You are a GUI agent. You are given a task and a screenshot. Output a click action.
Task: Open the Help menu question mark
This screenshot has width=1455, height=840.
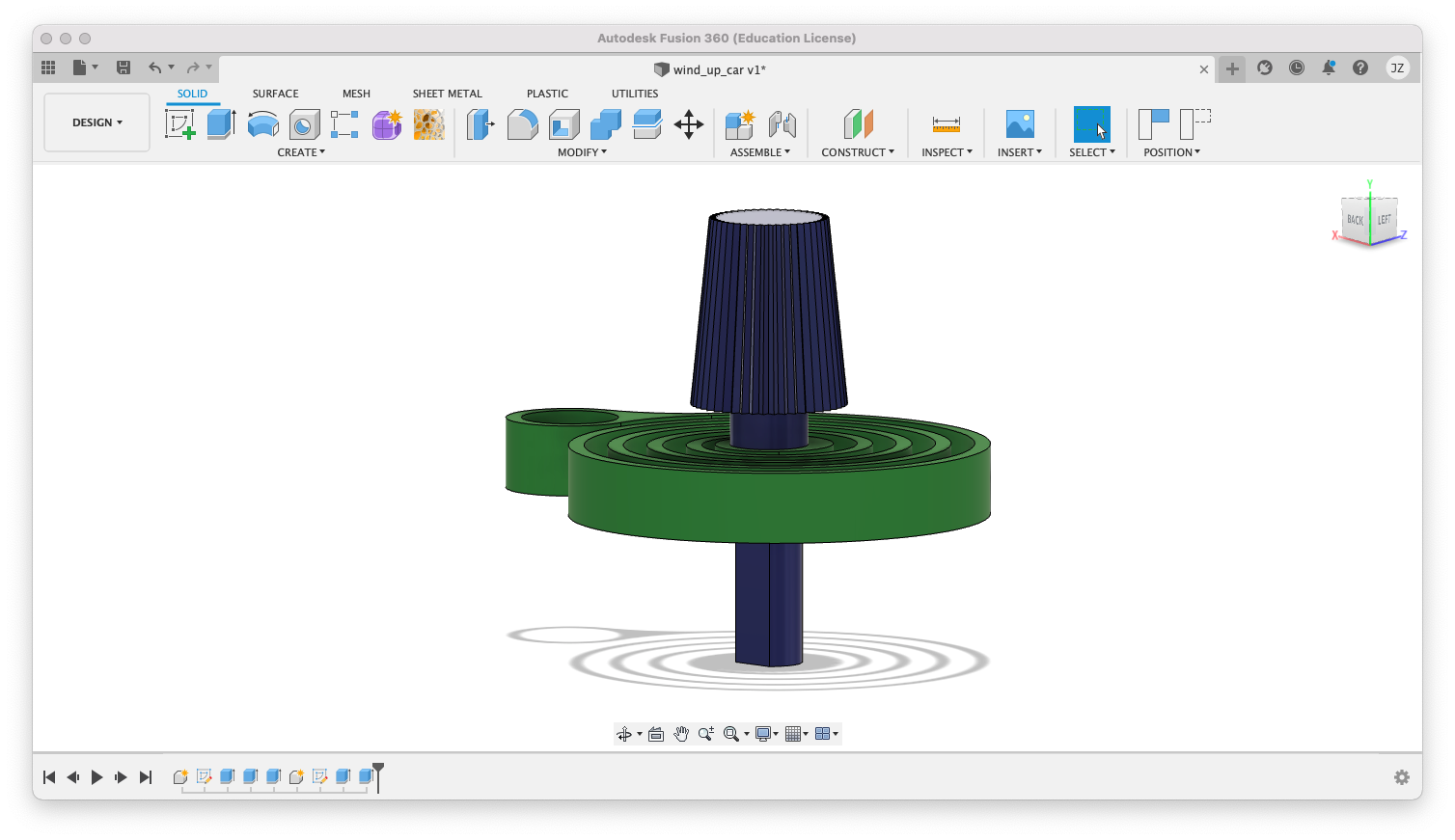point(1360,68)
